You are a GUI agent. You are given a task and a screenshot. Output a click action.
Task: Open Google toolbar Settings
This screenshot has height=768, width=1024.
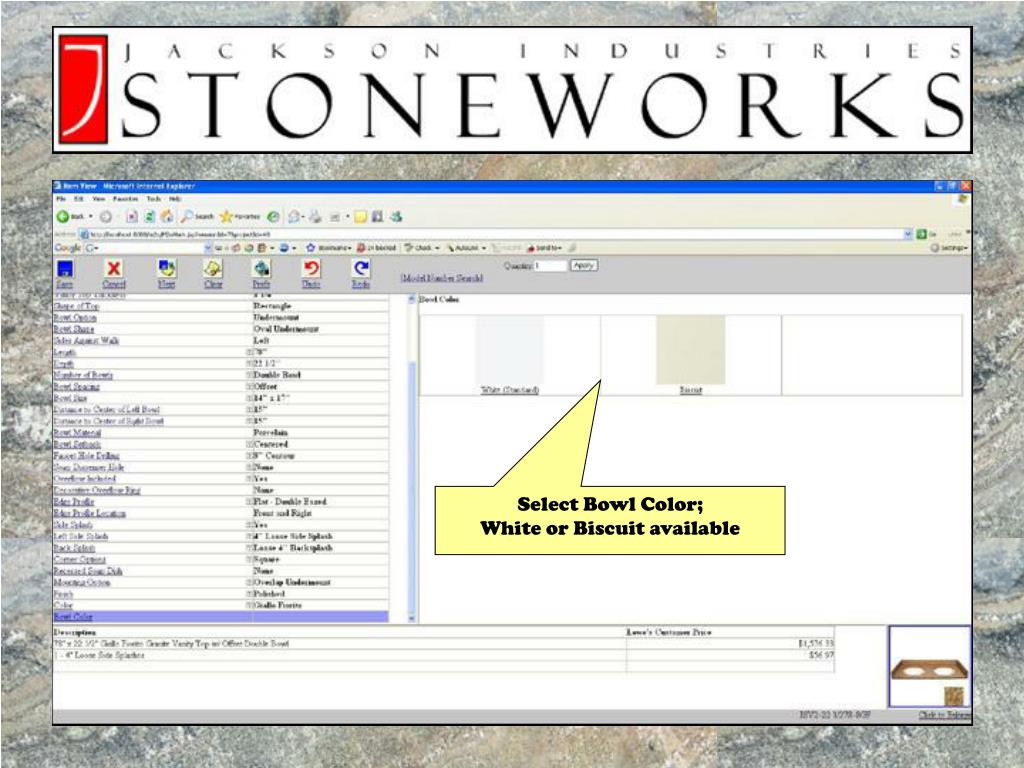point(950,248)
